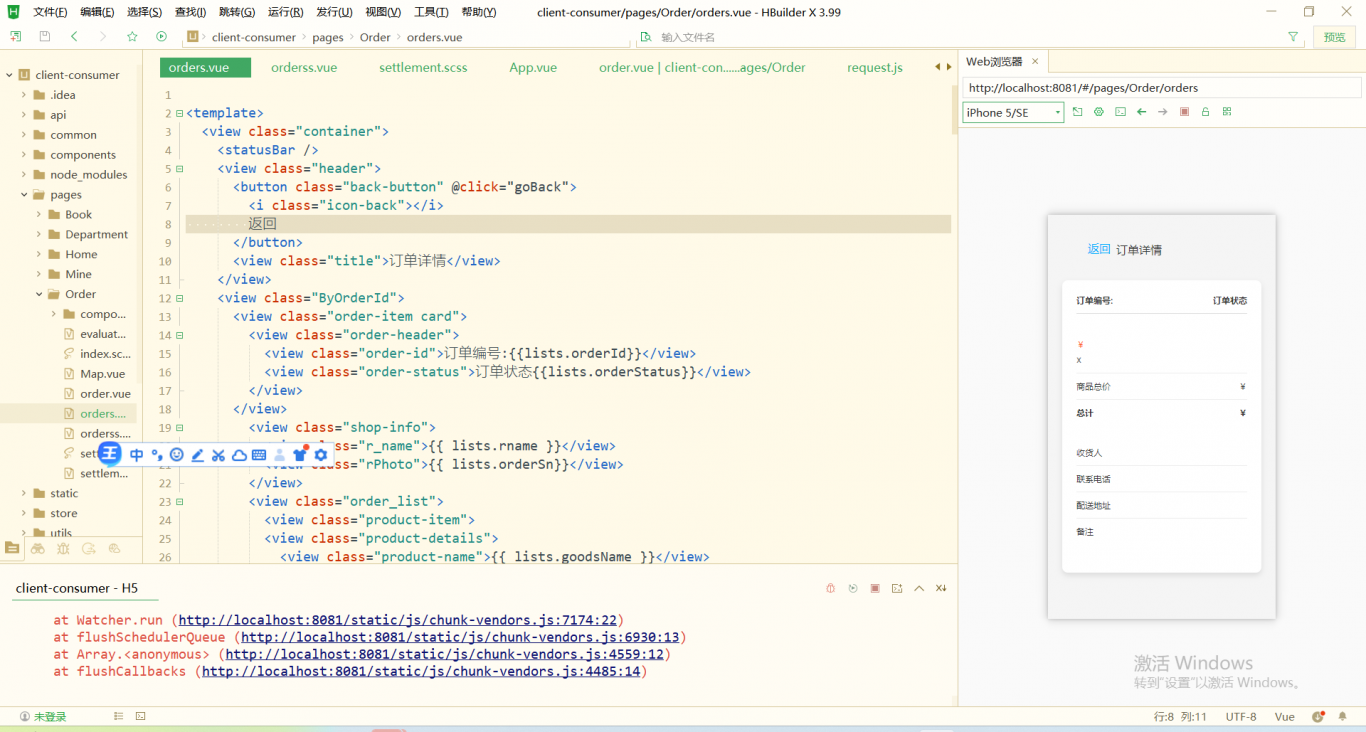Click the web browser settings gear icon
The width and height of the screenshot is (1366, 732).
pyautogui.click(x=1098, y=112)
